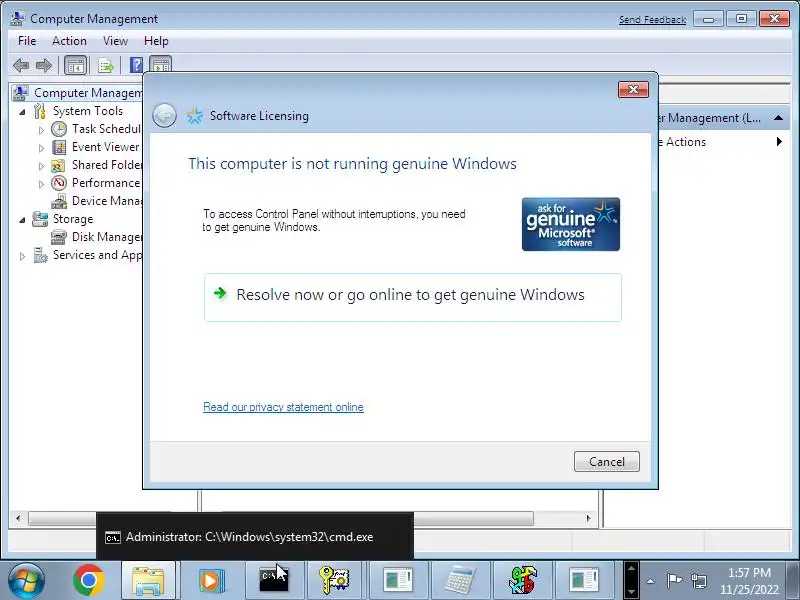The width and height of the screenshot is (800, 600).
Task: Switch to cmd.exe taskbar button
Action: [274, 581]
